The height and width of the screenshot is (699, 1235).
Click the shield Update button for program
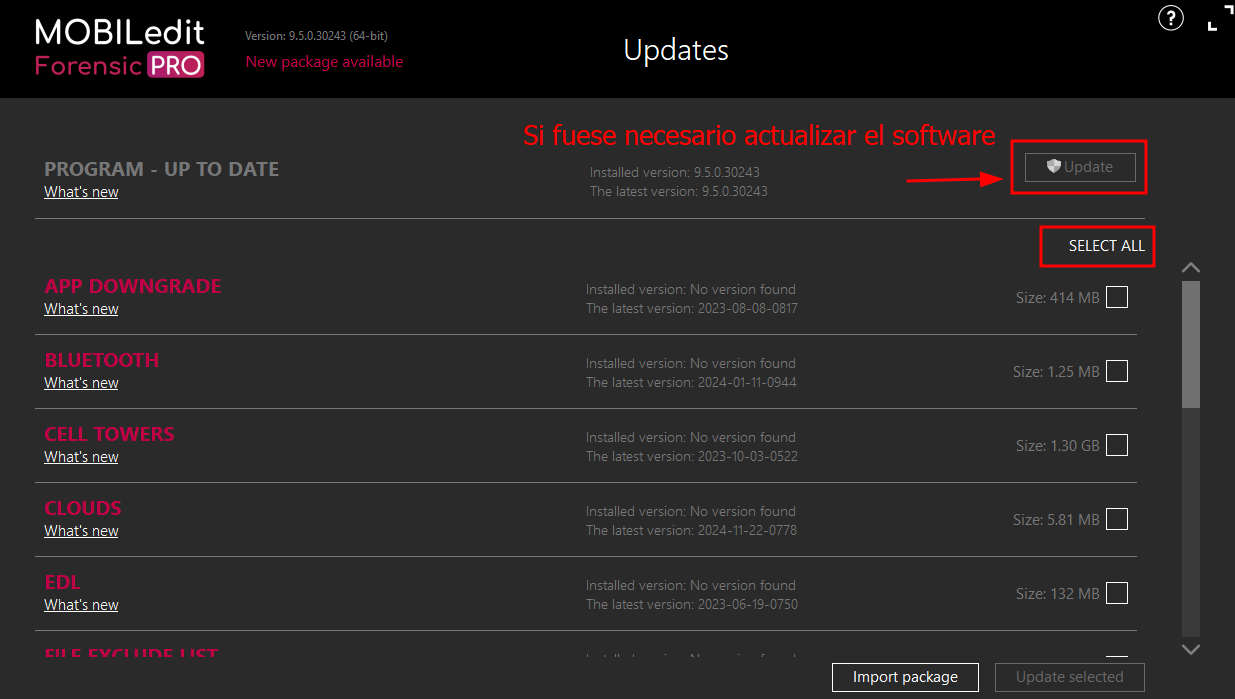(1080, 167)
